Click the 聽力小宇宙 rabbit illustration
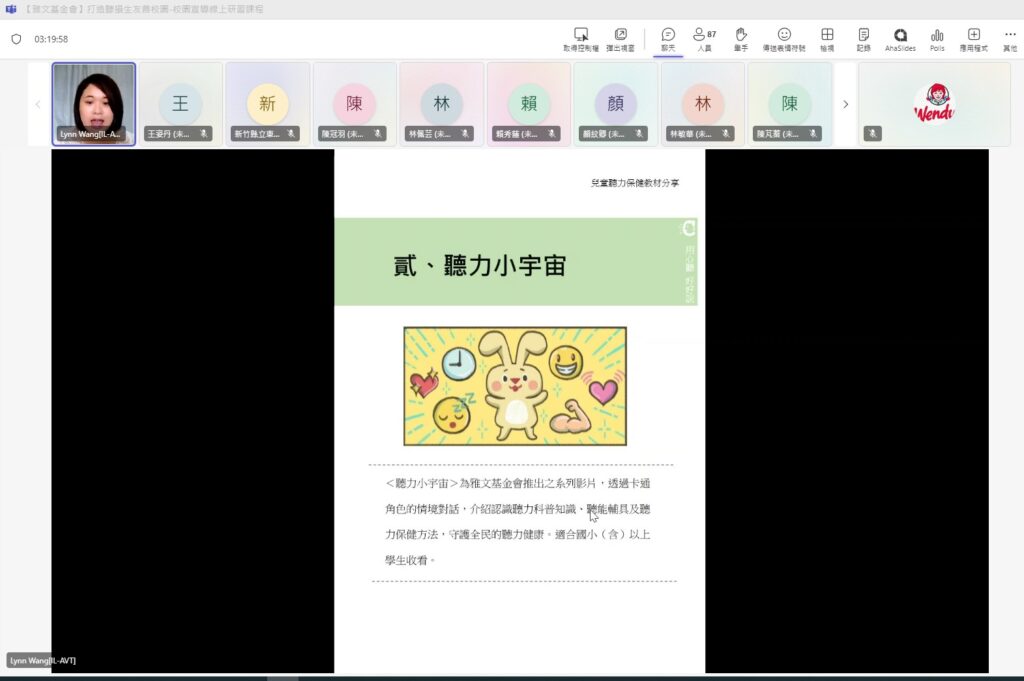 click(515, 386)
